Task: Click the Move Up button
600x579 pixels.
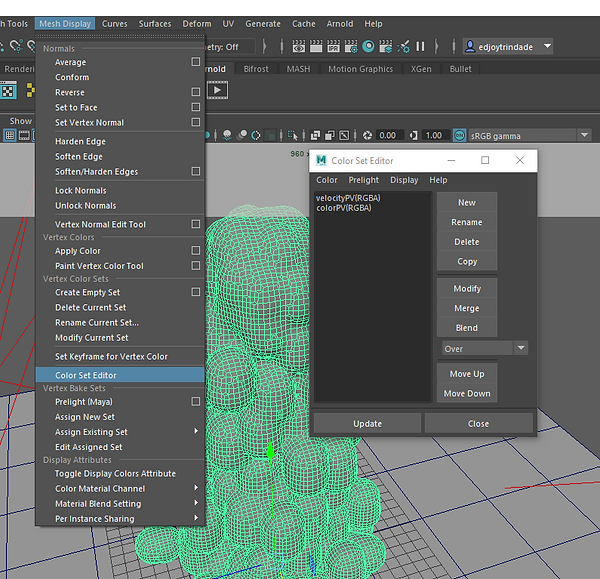Action: coord(467,374)
